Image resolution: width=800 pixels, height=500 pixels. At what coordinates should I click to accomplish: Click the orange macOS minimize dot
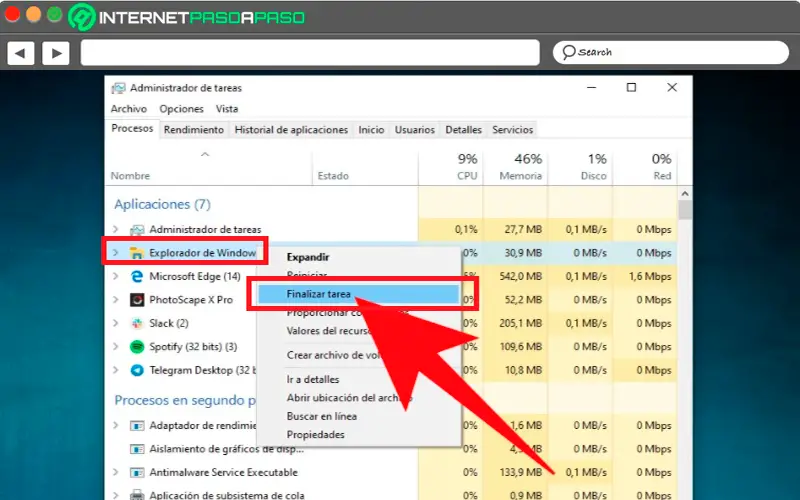click(x=33, y=14)
